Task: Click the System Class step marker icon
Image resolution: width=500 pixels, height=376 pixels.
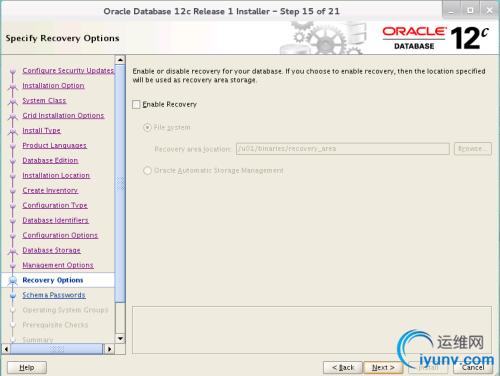Action: 13,101
